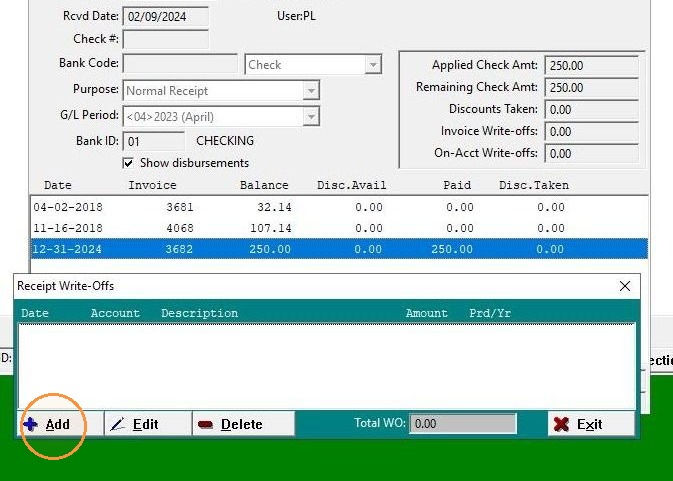This screenshot has height=481, width=673.
Task: Open the Check payment type dropdown
Action: point(373,65)
